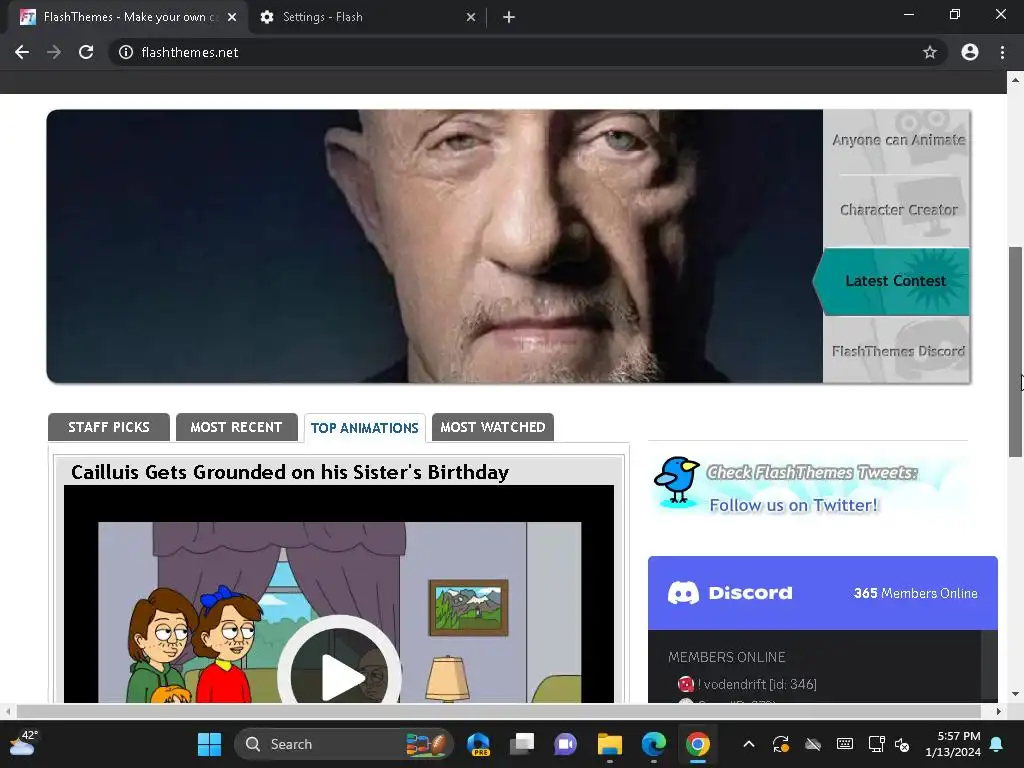The width and height of the screenshot is (1024, 768).
Task: Click the sync refresh tray icon
Action: (x=781, y=744)
